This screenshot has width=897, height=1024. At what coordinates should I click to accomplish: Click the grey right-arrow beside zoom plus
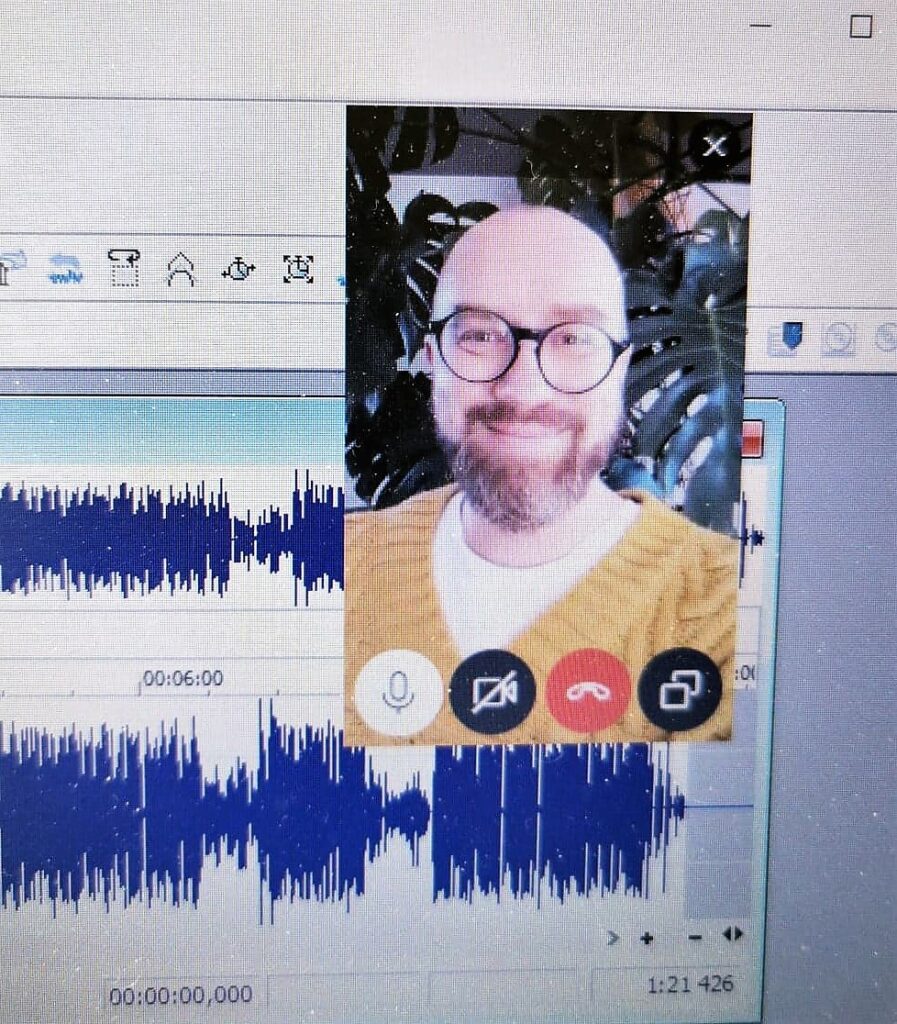[x=613, y=937]
